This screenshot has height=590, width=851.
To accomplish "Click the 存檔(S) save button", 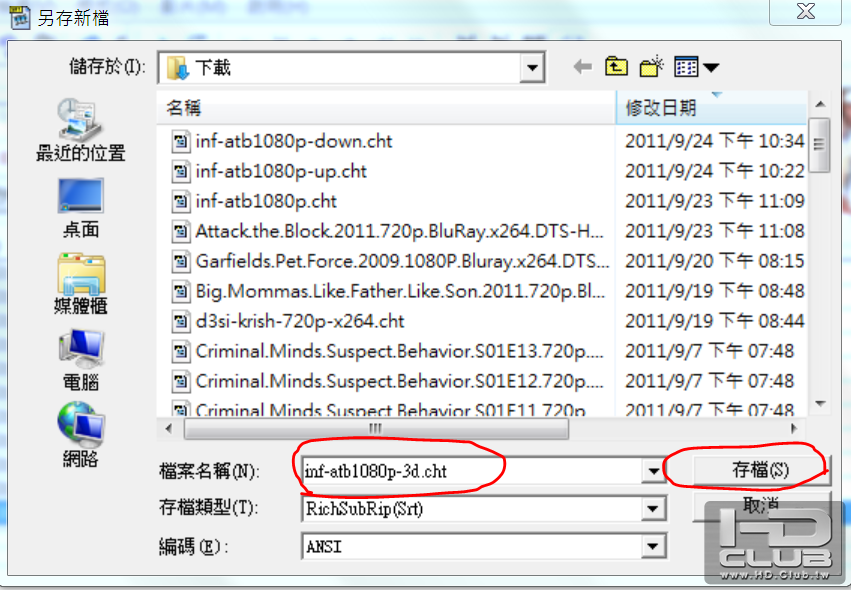I will tap(760, 470).
